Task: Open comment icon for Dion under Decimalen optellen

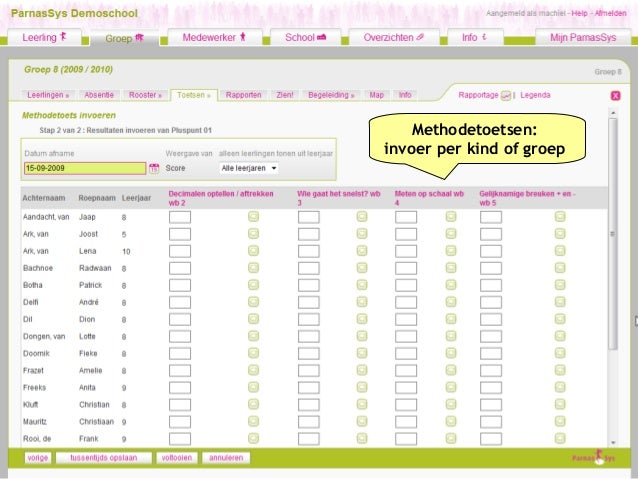Action: pyautogui.click(x=253, y=319)
